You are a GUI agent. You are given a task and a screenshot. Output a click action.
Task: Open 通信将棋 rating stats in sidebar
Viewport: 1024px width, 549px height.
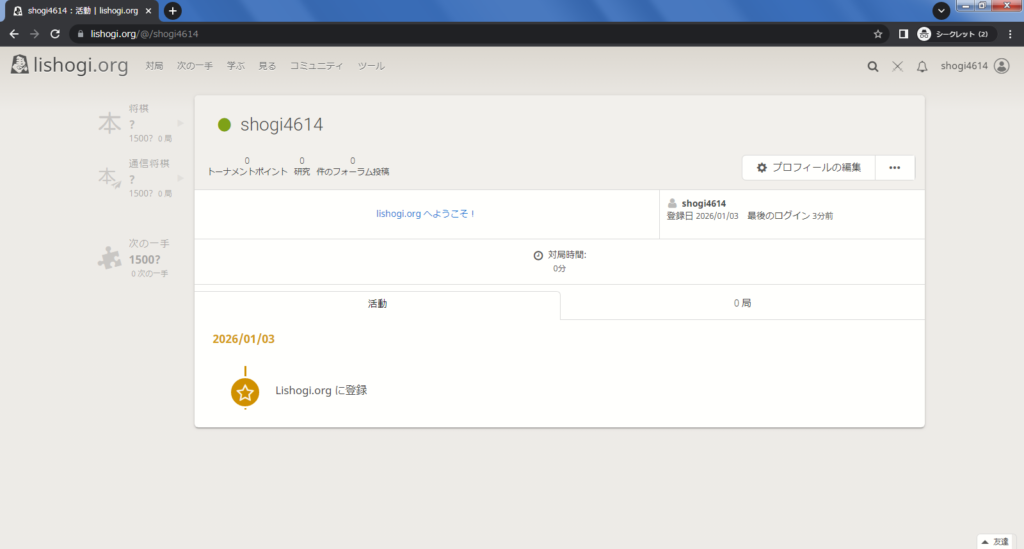140,178
